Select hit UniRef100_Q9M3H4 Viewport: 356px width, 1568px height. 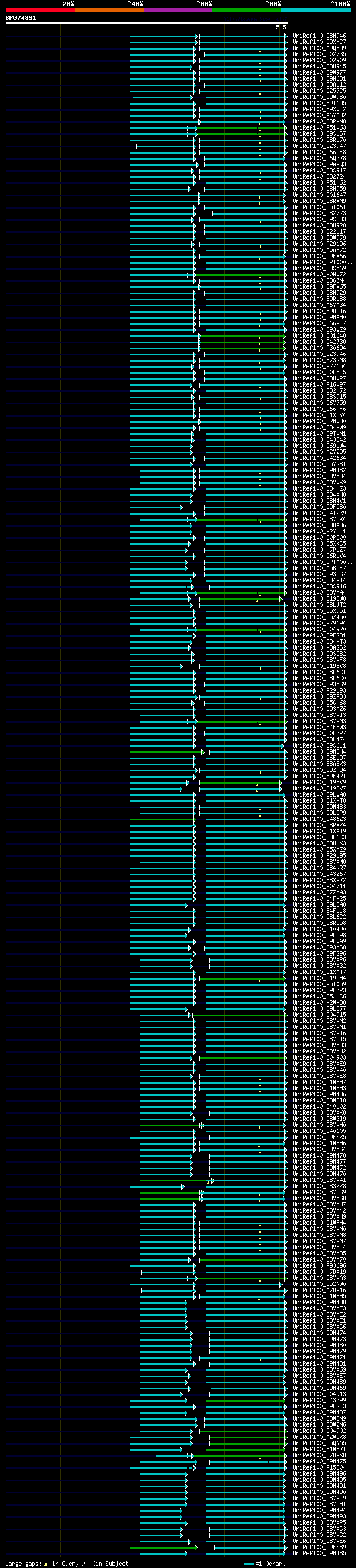click(319, 752)
